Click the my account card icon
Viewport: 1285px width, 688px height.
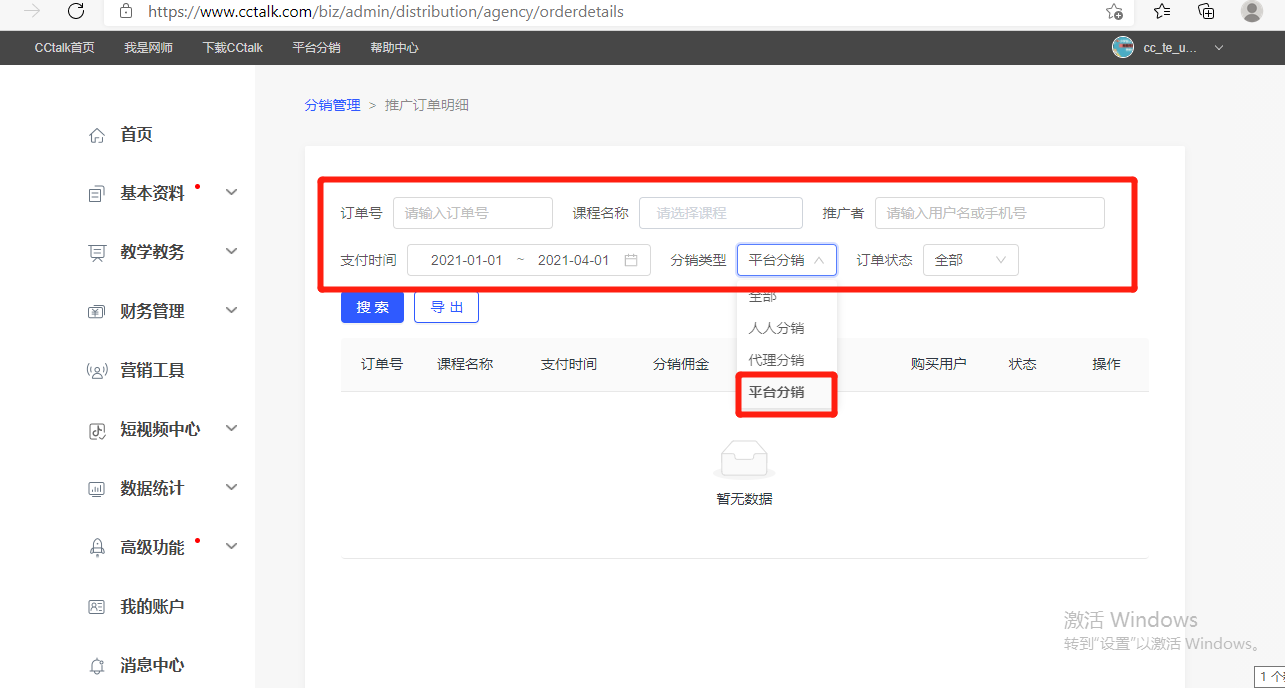(97, 607)
